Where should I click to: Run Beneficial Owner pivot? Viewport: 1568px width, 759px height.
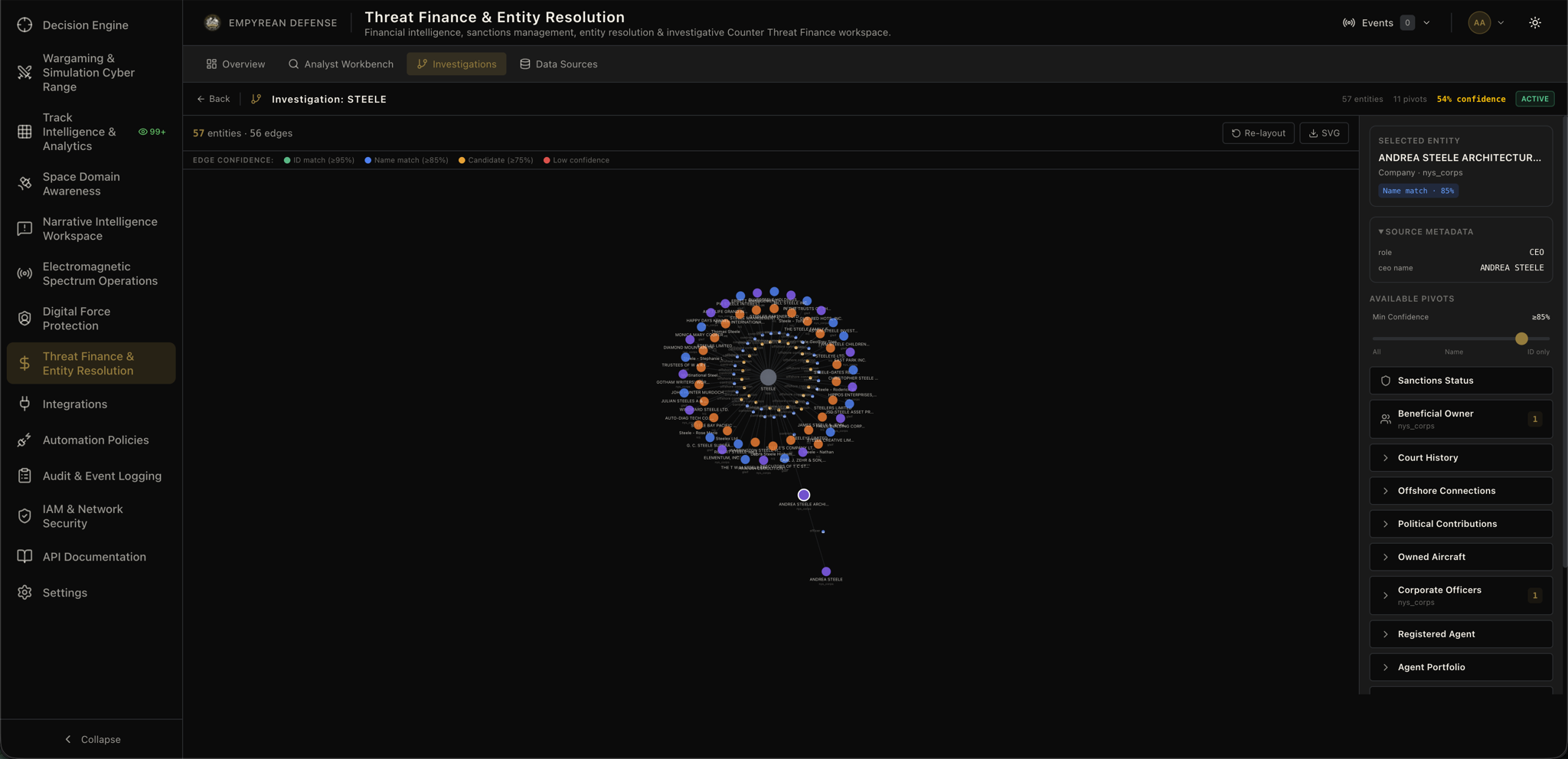click(x=1460, y=419)
